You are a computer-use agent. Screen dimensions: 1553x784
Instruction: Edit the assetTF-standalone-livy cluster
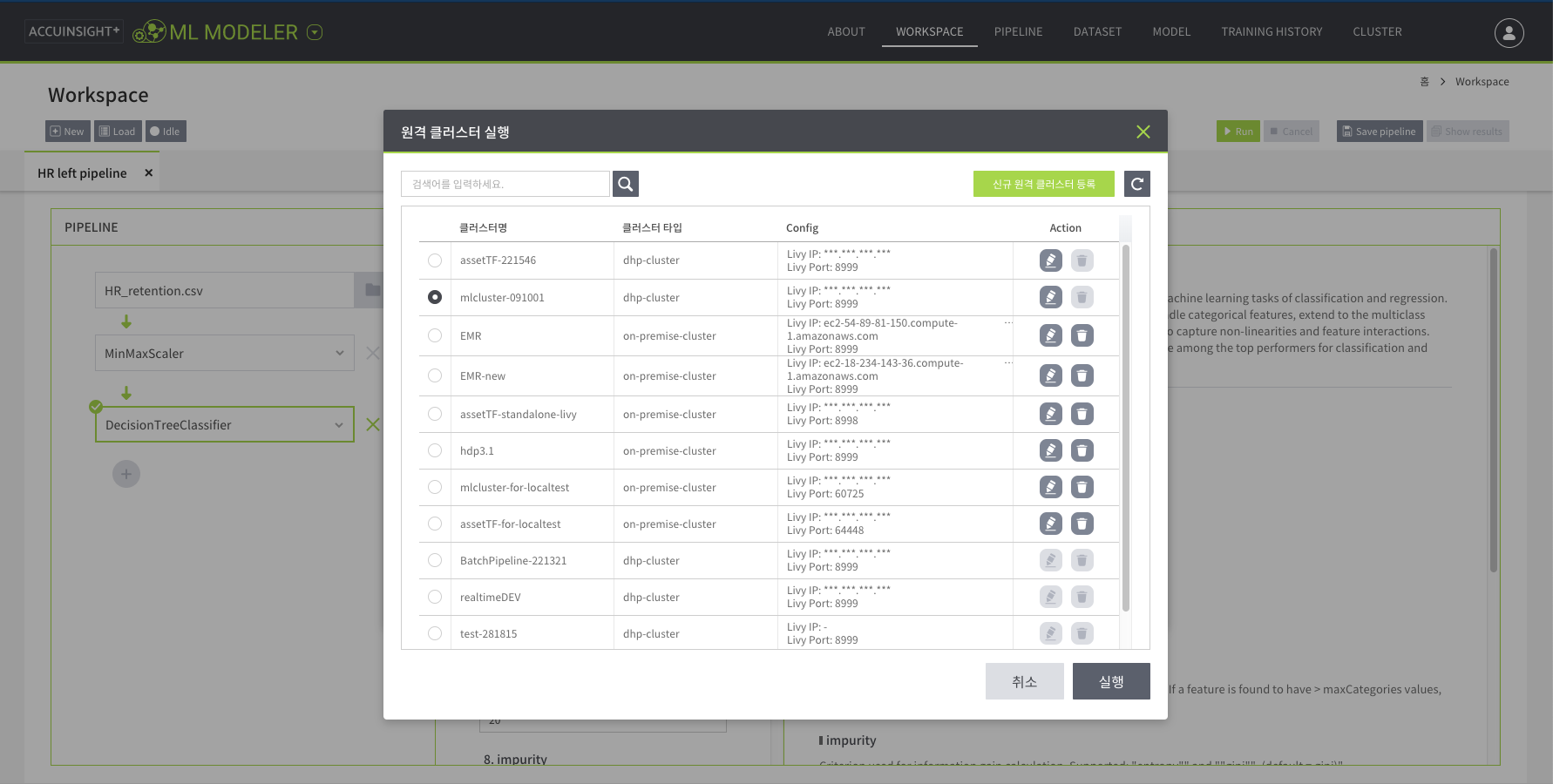[x=1051, y=414]
